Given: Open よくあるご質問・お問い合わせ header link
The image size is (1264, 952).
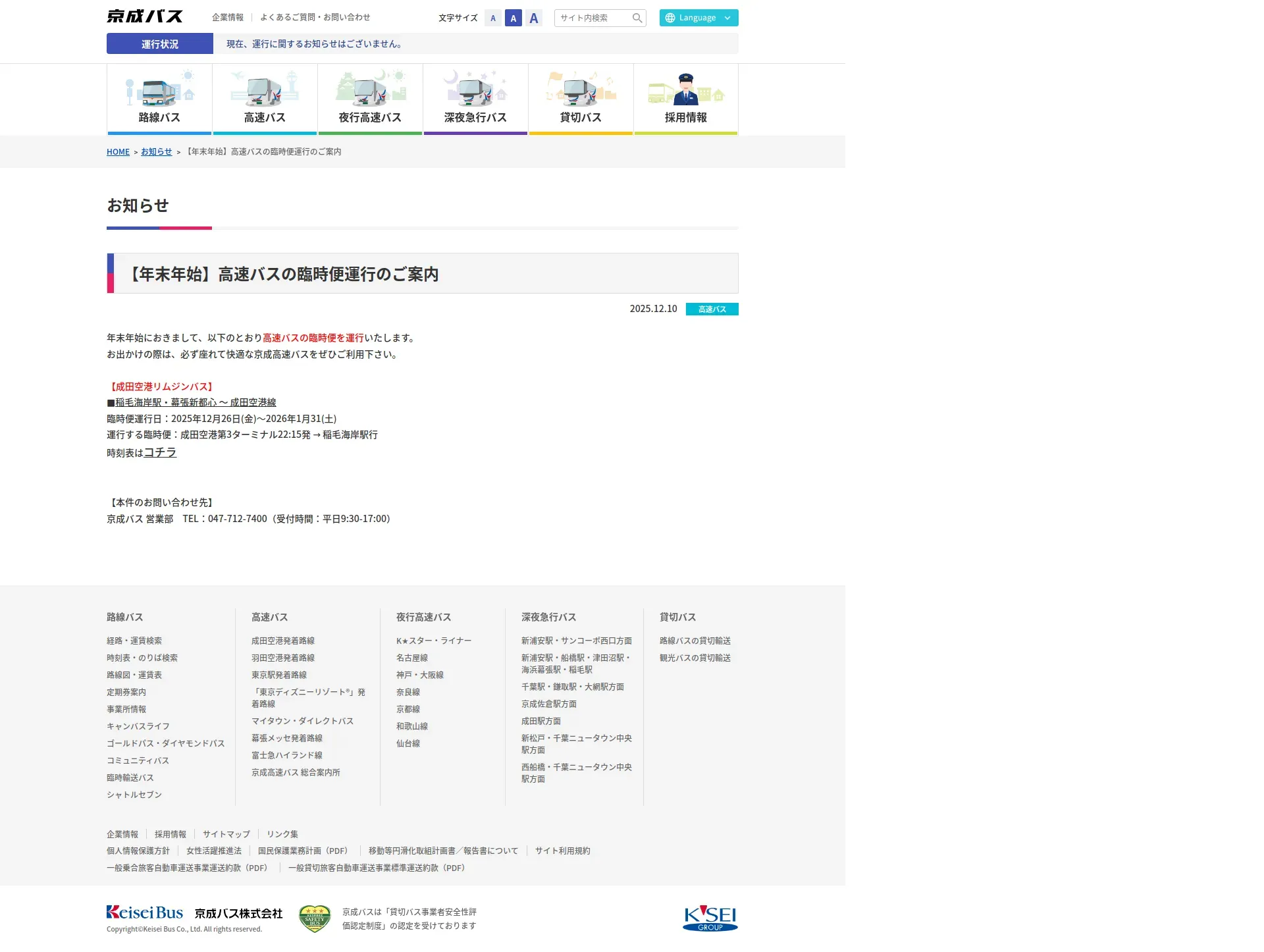Looking at the screenshot, I should [315, 17].
